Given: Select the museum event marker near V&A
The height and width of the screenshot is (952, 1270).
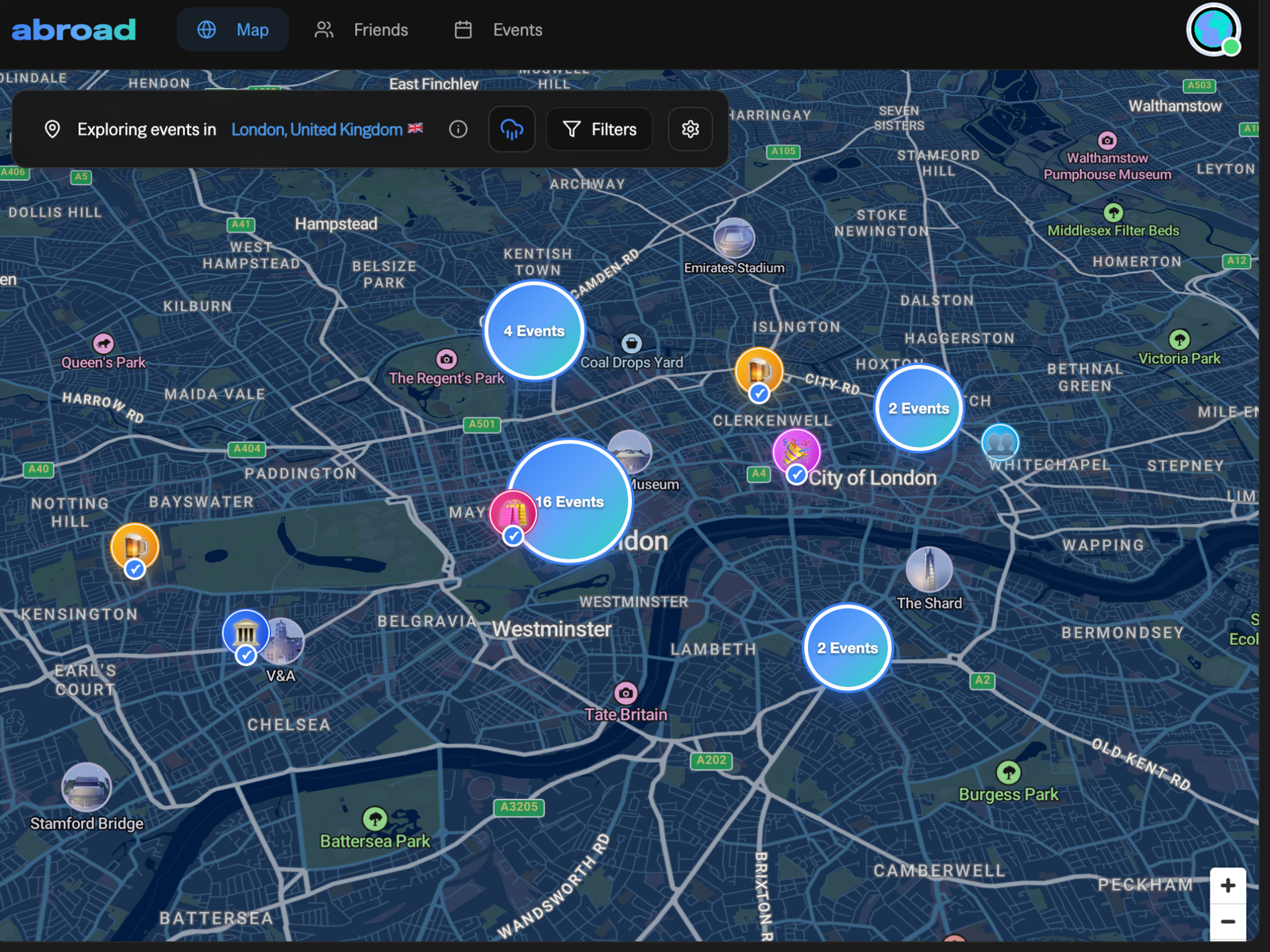Looking at the screenshot, I should click(x=245, y=633).
